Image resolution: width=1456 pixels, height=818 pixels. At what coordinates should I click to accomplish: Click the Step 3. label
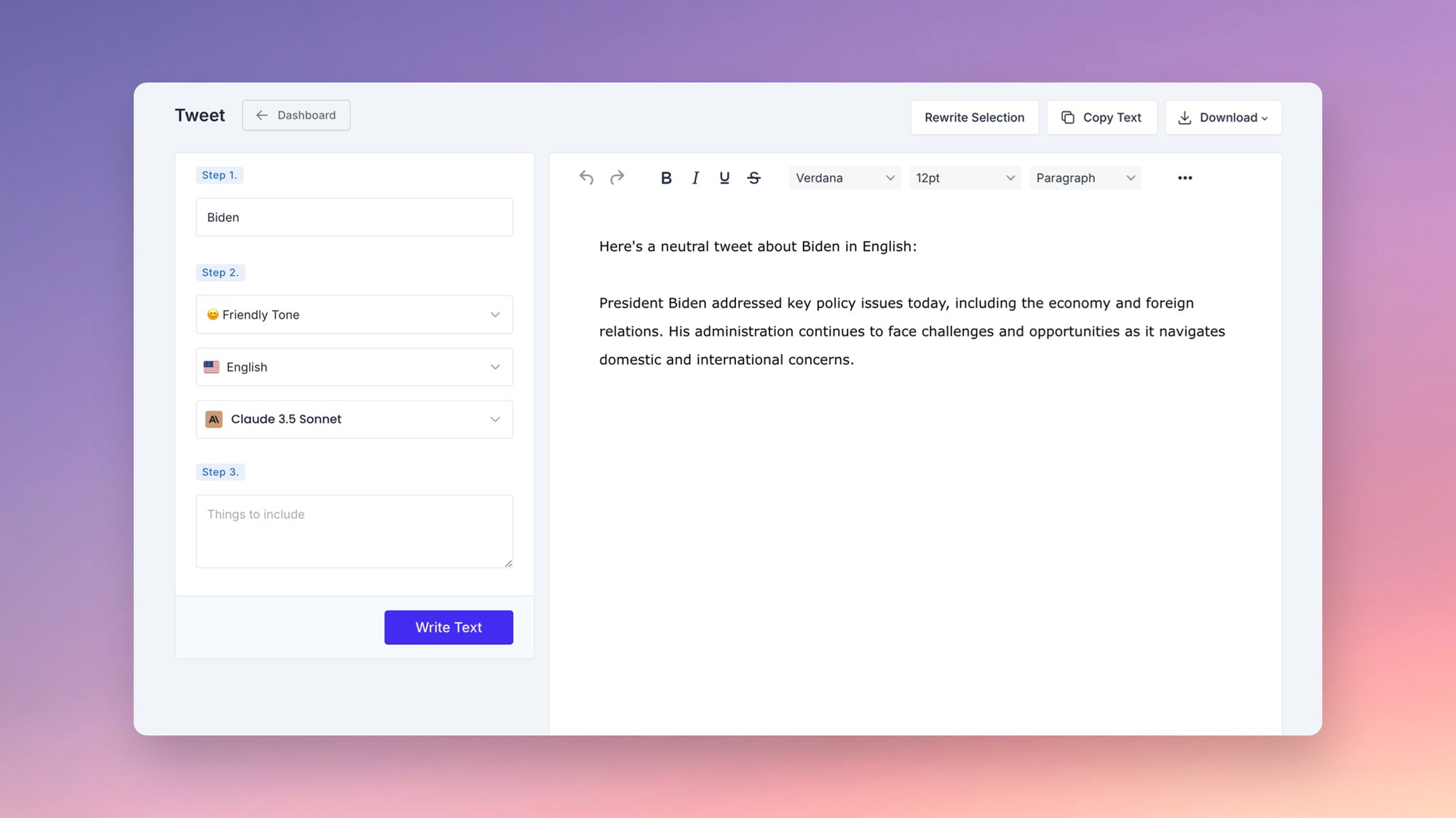220,472
